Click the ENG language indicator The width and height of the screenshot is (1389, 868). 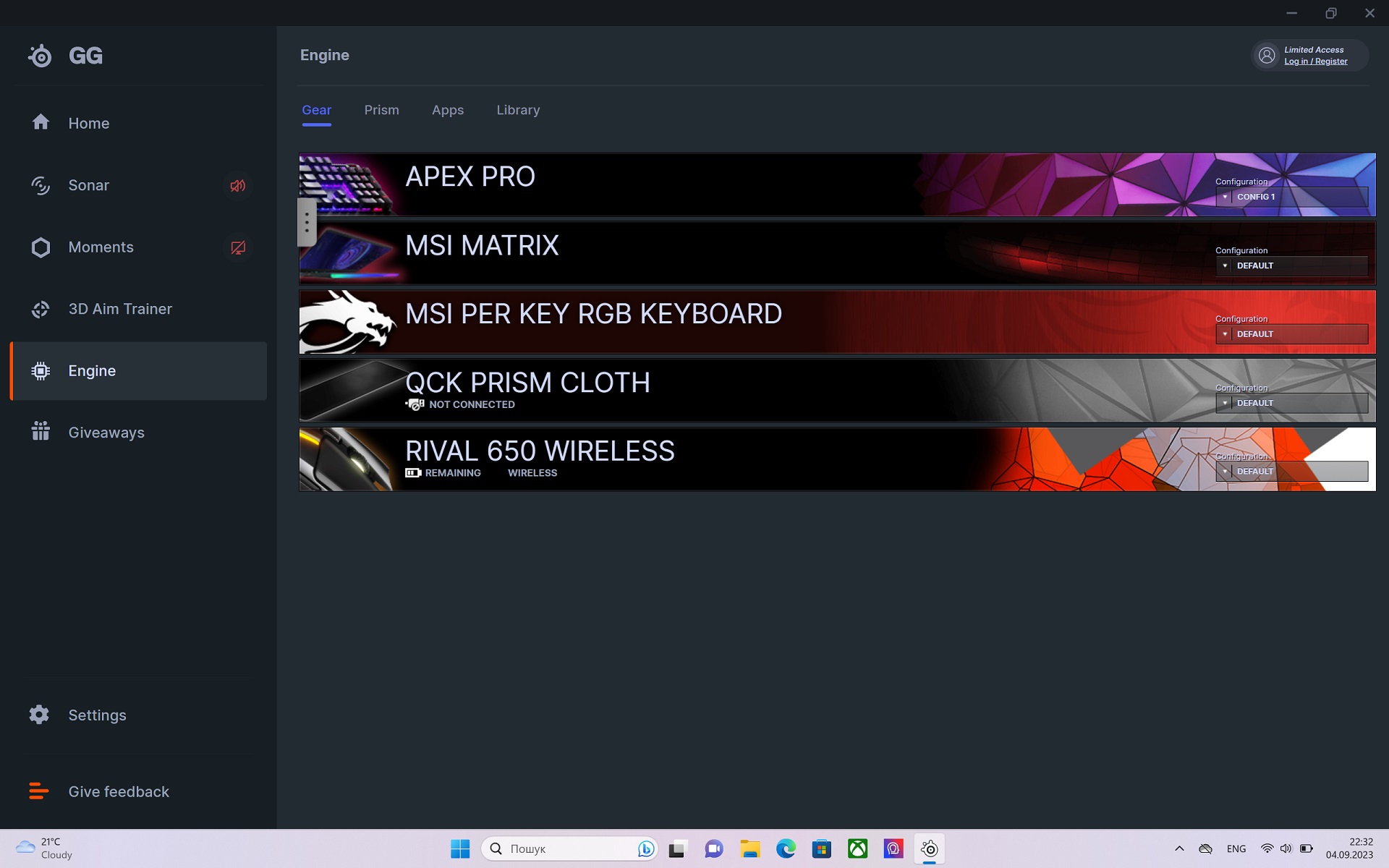1236,848
